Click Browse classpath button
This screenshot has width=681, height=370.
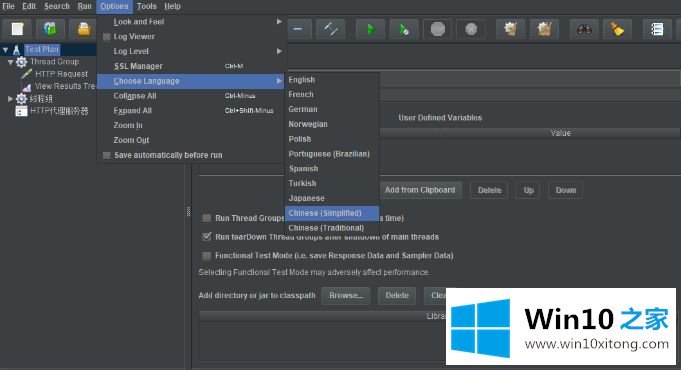[x=346, y=295]
